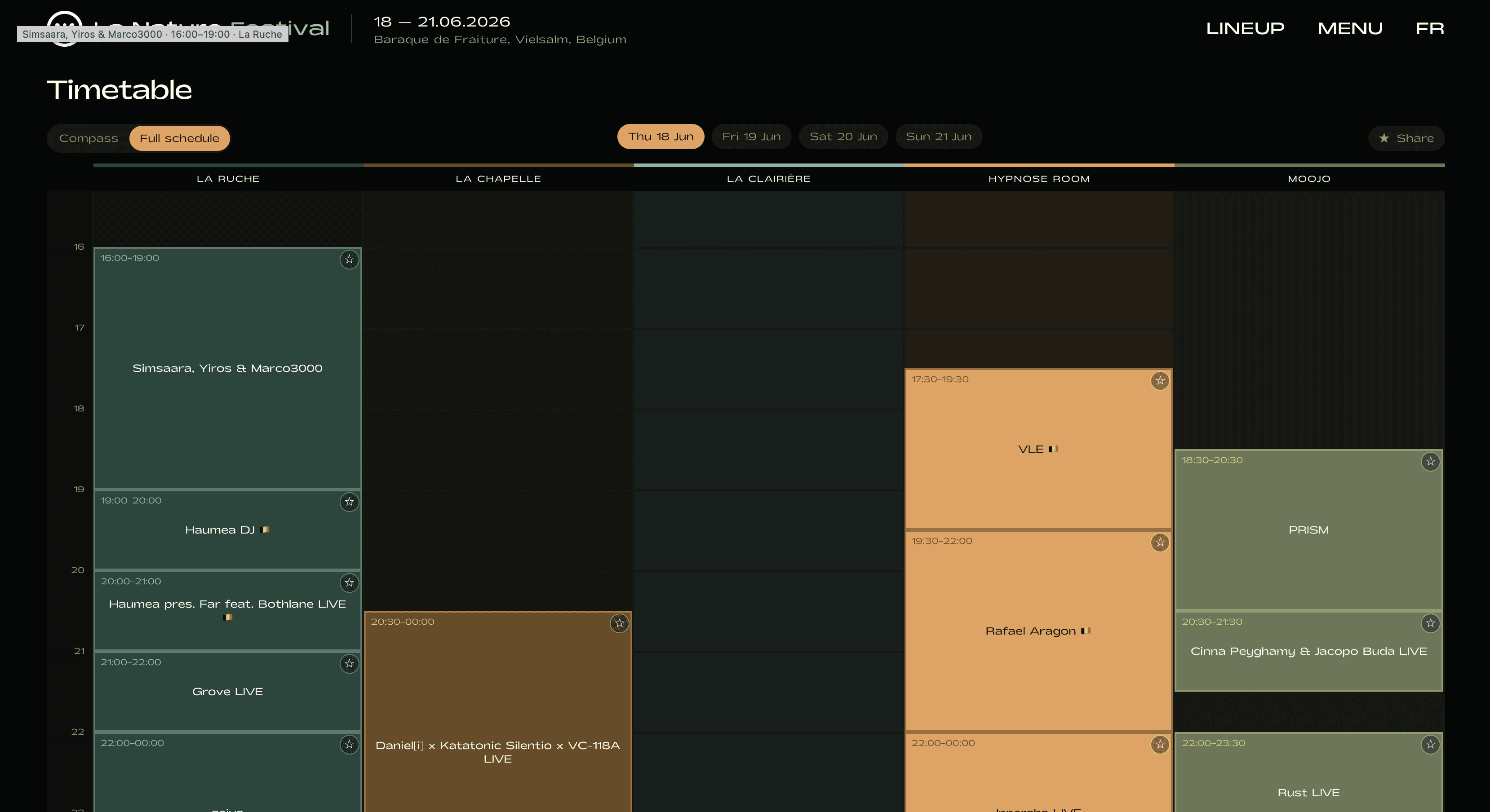Share starred timetable

(1406, 138)
